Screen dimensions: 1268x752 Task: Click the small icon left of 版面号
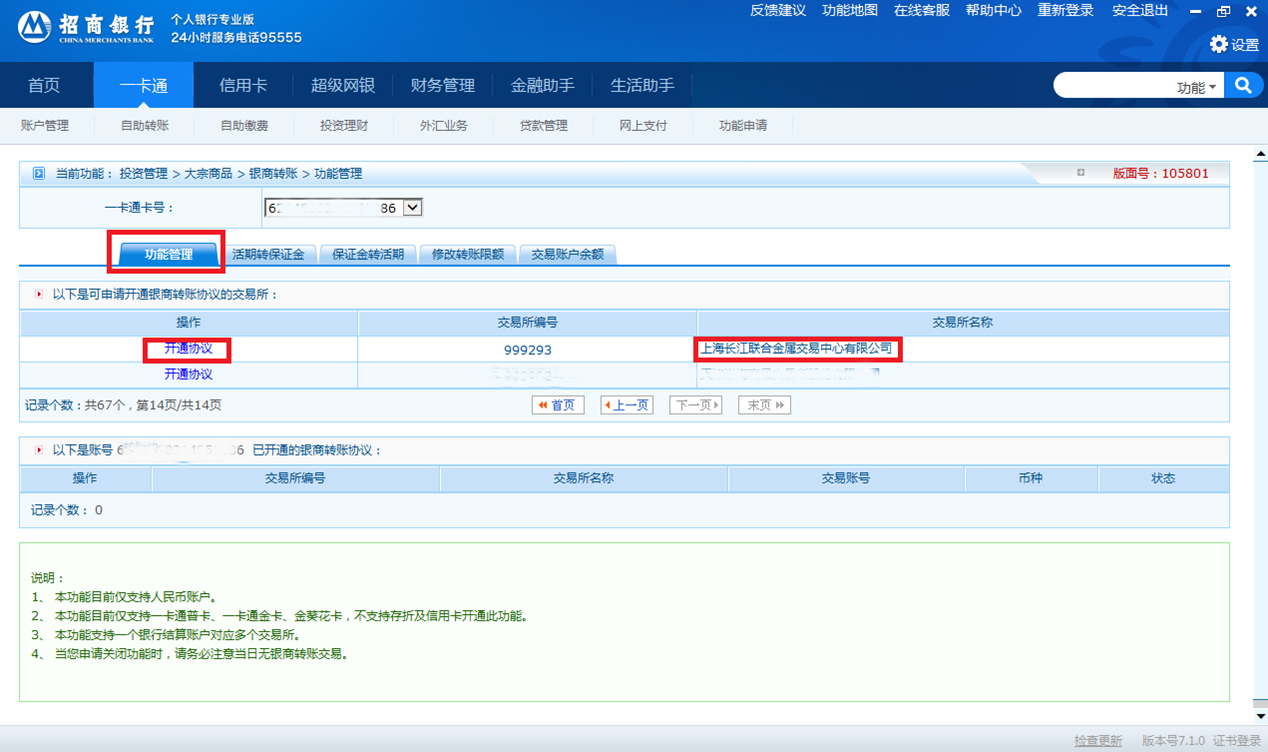(x=1081, y=173)
